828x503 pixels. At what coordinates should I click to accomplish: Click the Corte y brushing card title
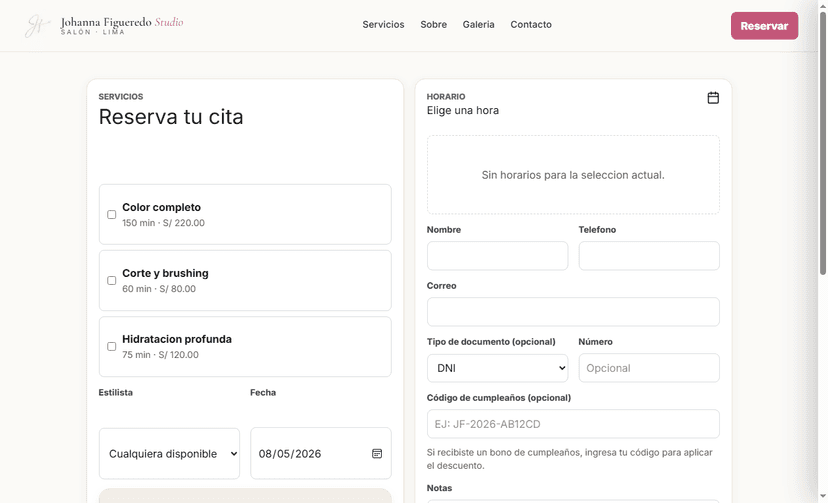pyautogui.click(x=165, y=273)
